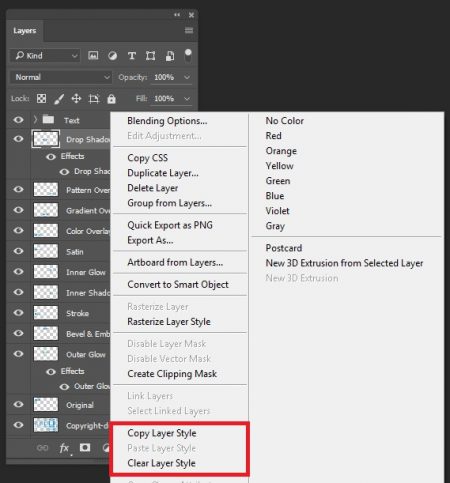This screenshot has width=450, height=483.
Task: Hide the Stroke layer
Action: 18,313
